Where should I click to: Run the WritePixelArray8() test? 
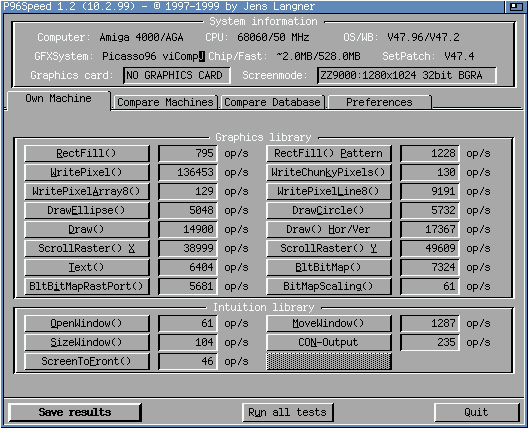pyautogui.click(x=87, y=192)
